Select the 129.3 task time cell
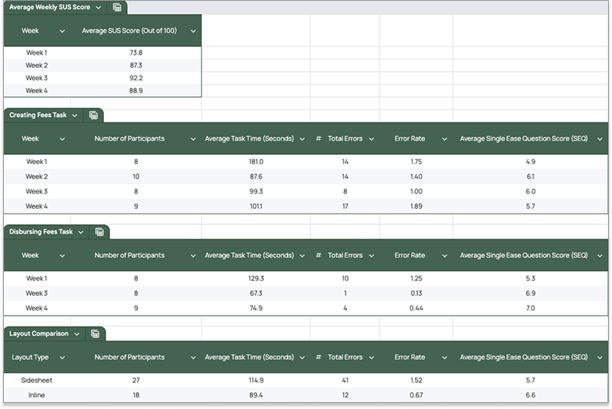Image resolution: width=612 pixels, height=409 pixels. pyautogui.click(x=256, y=278)
